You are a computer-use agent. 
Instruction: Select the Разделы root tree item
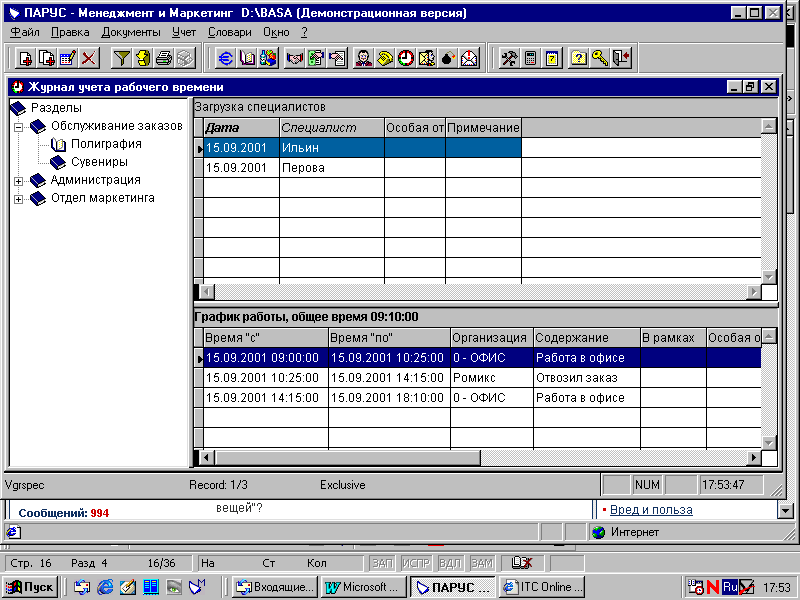56,108
